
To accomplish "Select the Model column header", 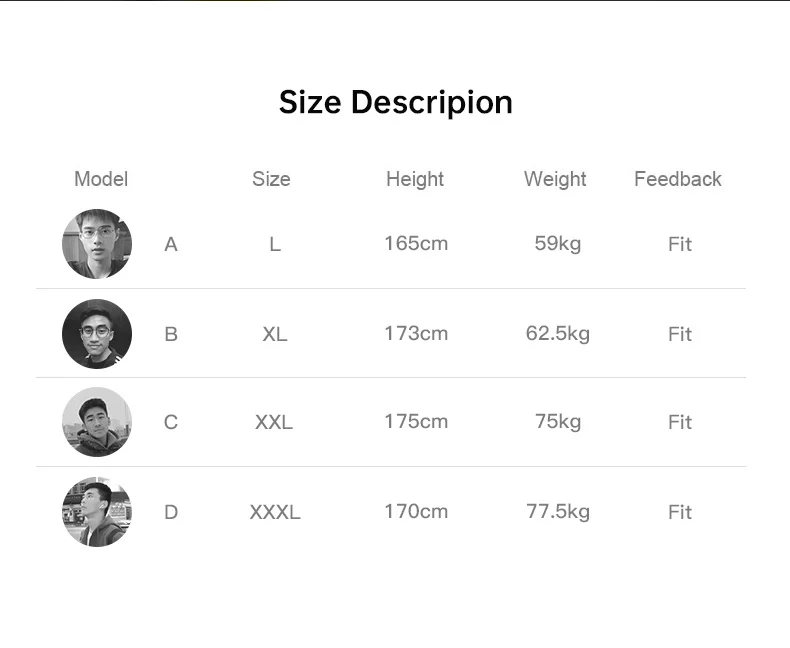I will coord(101,179).
